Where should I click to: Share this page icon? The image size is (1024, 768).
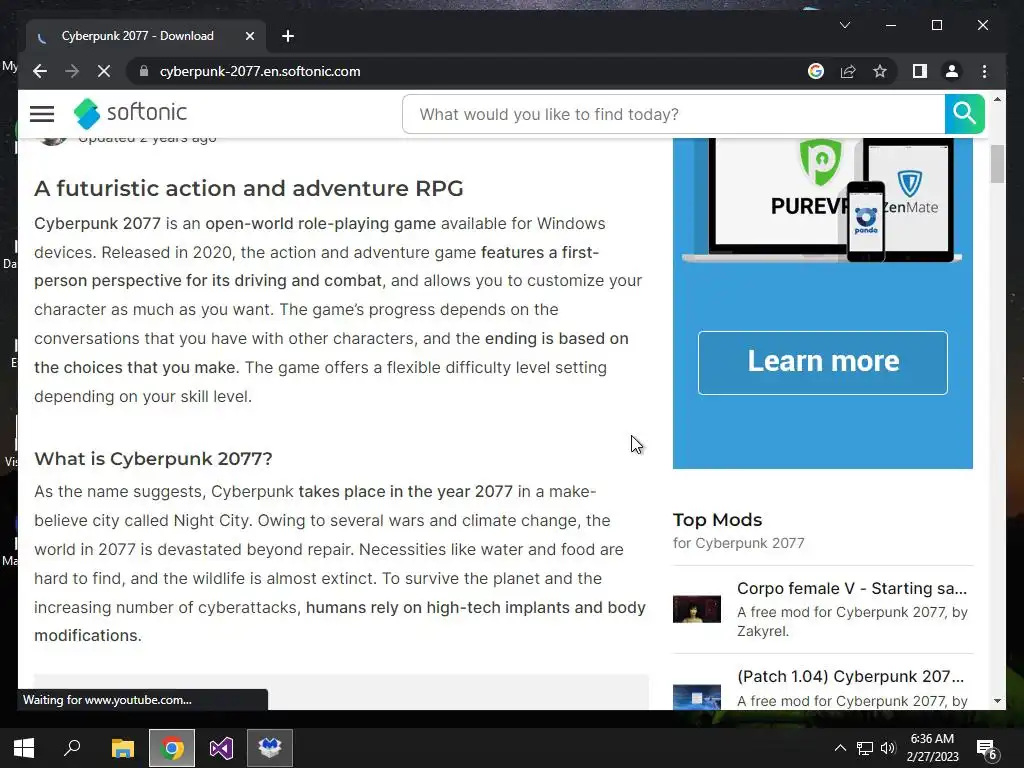(x=848, y=71)
